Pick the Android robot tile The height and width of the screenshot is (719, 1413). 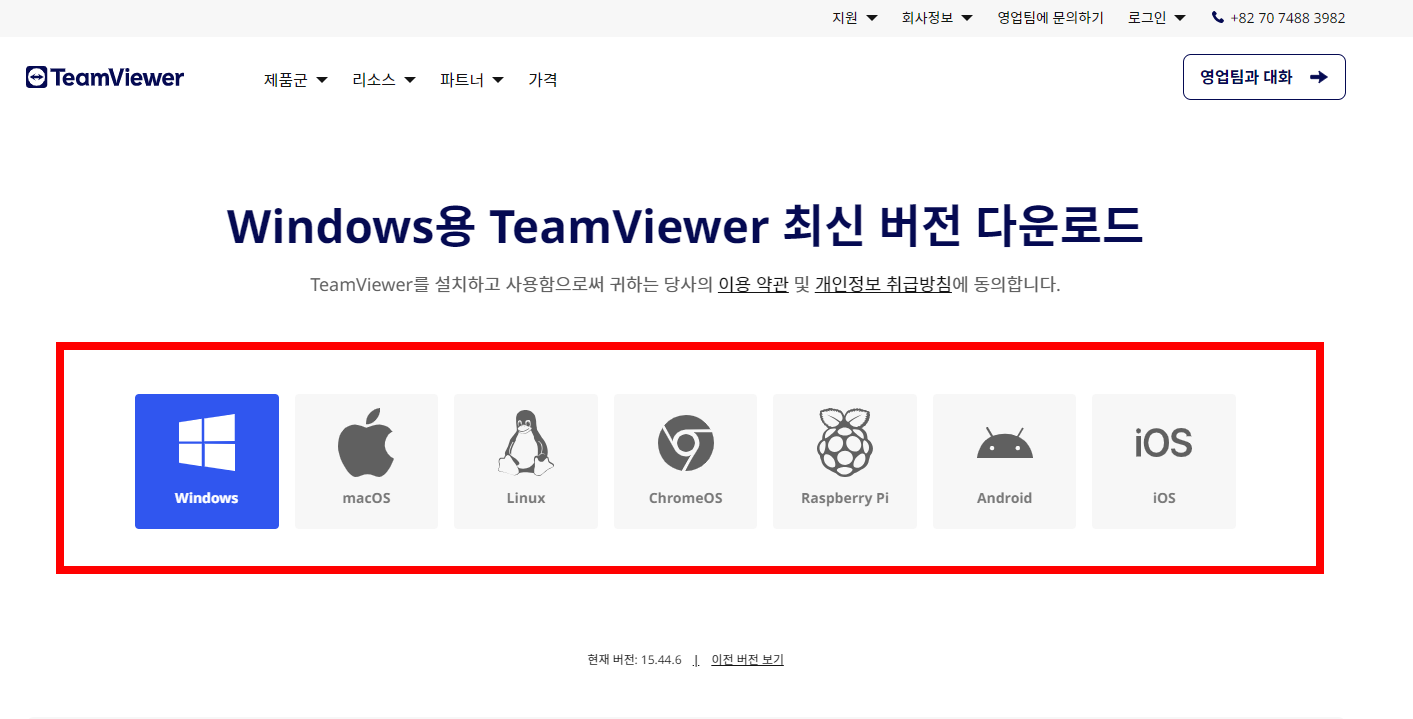click(1004, 461)
